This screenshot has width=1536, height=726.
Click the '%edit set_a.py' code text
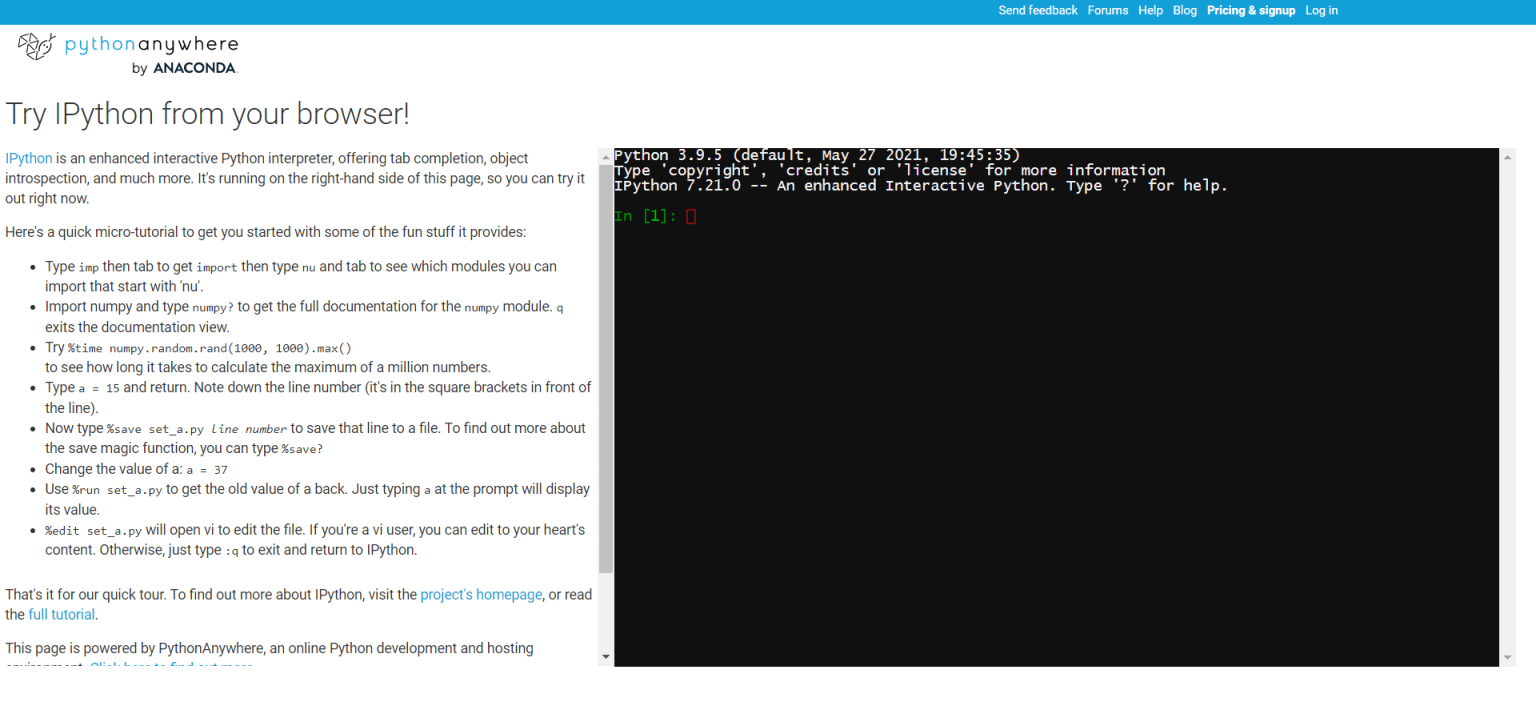93,531
